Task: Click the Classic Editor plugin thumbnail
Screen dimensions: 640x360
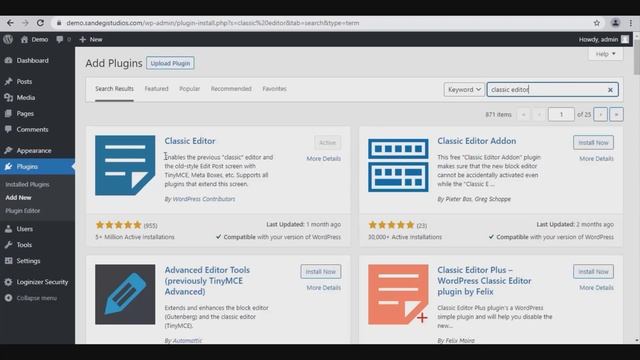Action: pyautogui.click(x=125, y=165)
